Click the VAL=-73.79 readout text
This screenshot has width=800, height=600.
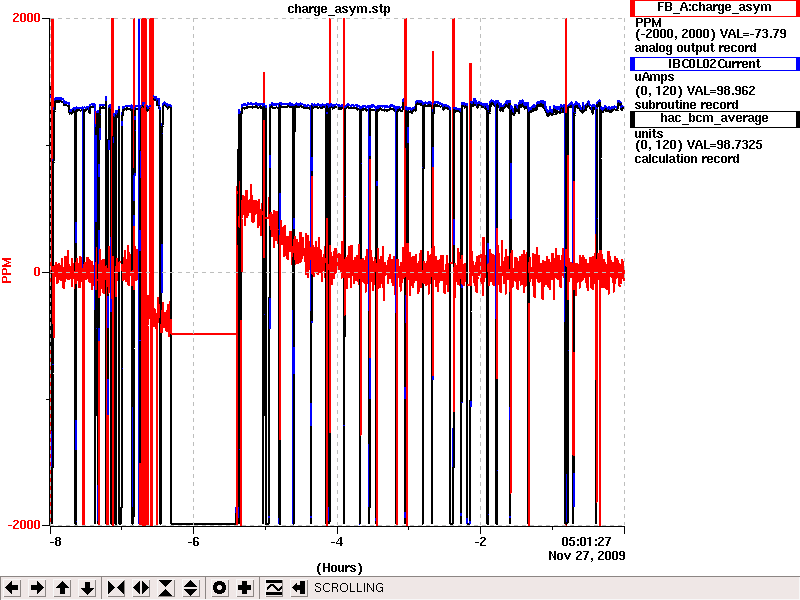753,34
